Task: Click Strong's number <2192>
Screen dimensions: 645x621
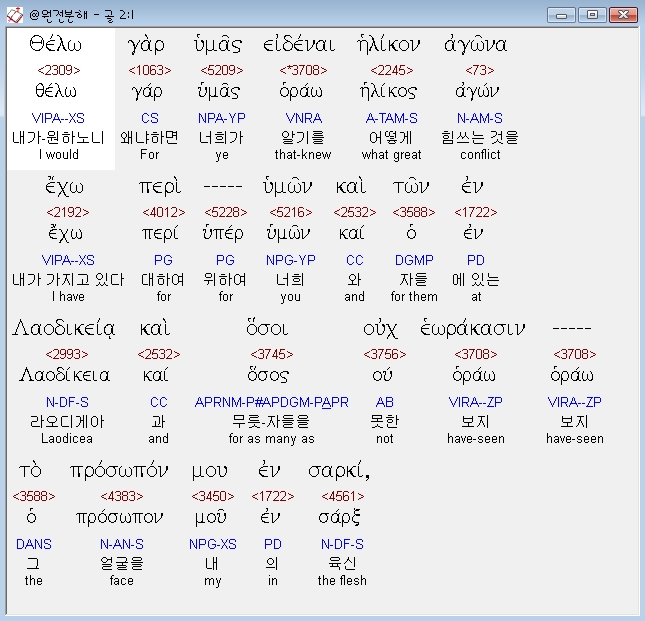Action: (x=68, y=213)
